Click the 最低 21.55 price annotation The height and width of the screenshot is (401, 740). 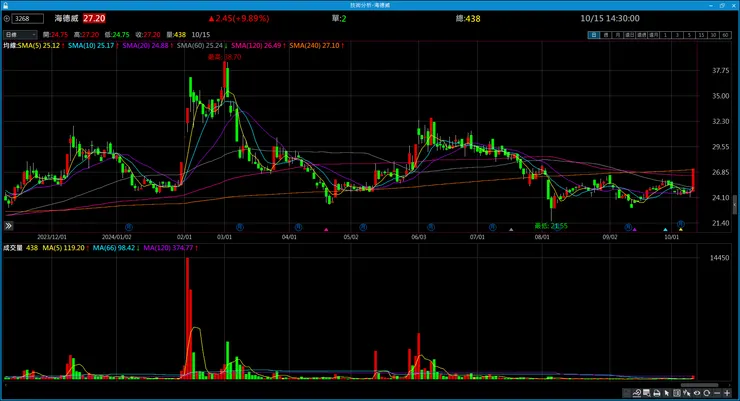click(551, 226)
